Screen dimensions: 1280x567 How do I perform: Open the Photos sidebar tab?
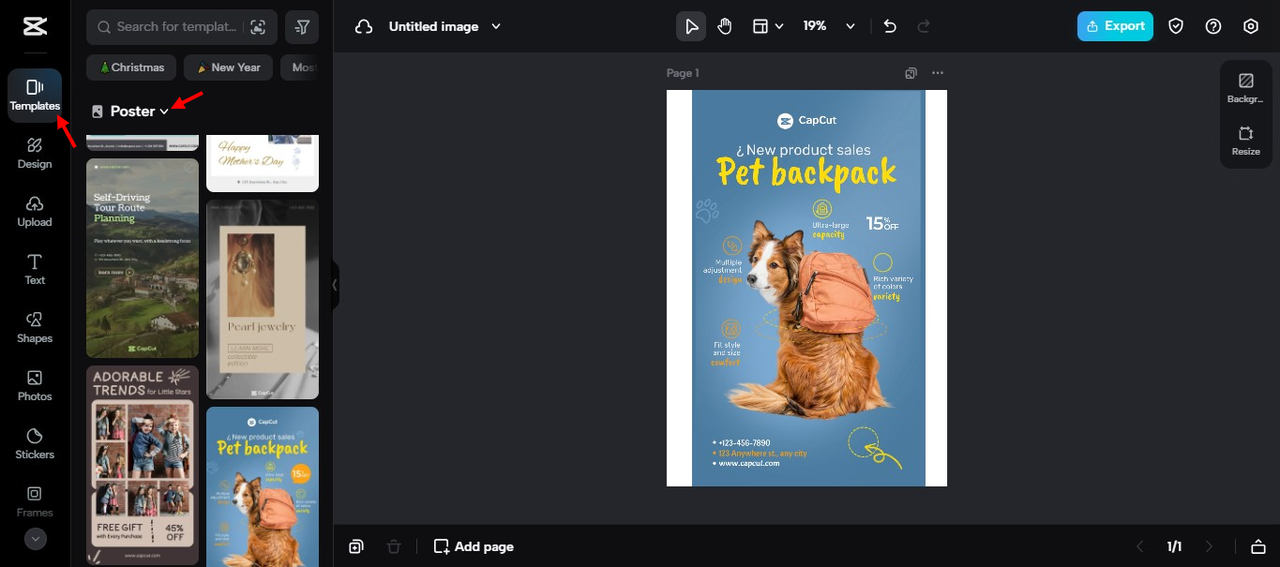pyautogui.click(x=35, y=385)
